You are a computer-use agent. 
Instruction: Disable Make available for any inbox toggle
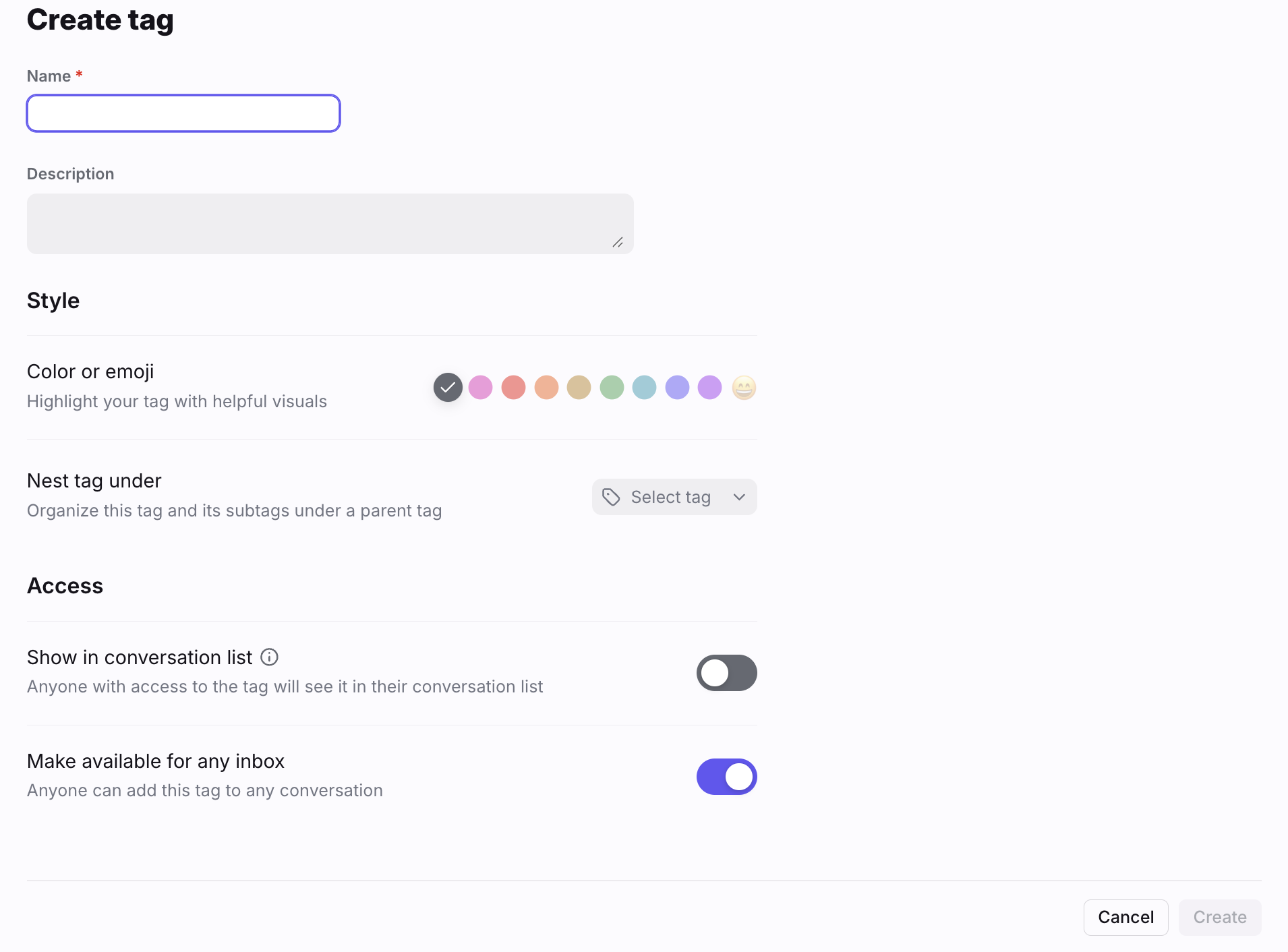(726, 777)
